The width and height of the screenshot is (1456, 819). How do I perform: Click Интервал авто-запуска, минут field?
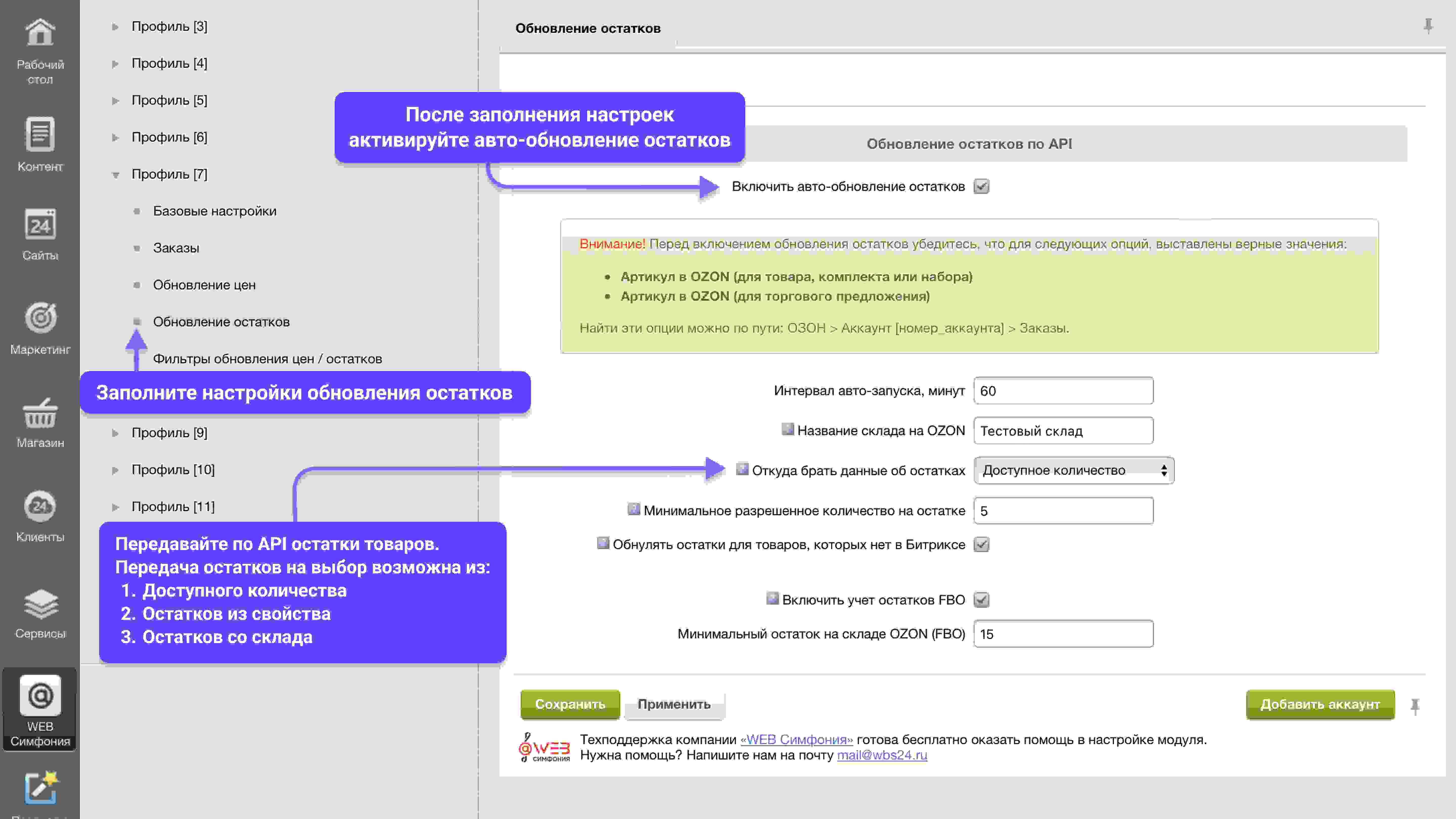[x=1063, y=391]
